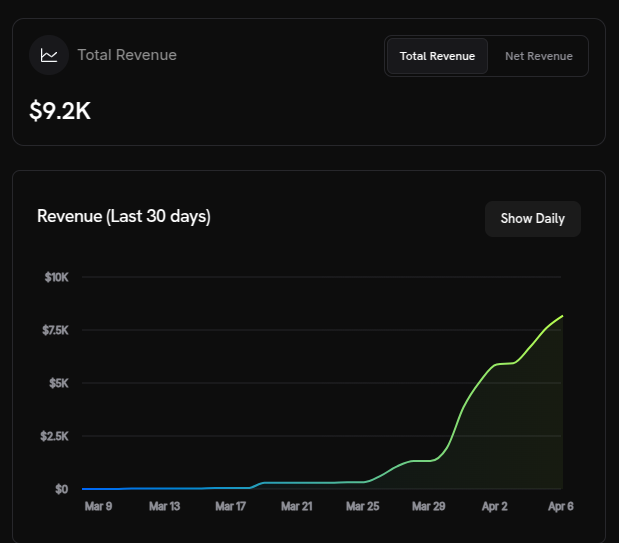Click the Show Daily button
Viewport: 619px width, 543px height.
tap(533, 219)
